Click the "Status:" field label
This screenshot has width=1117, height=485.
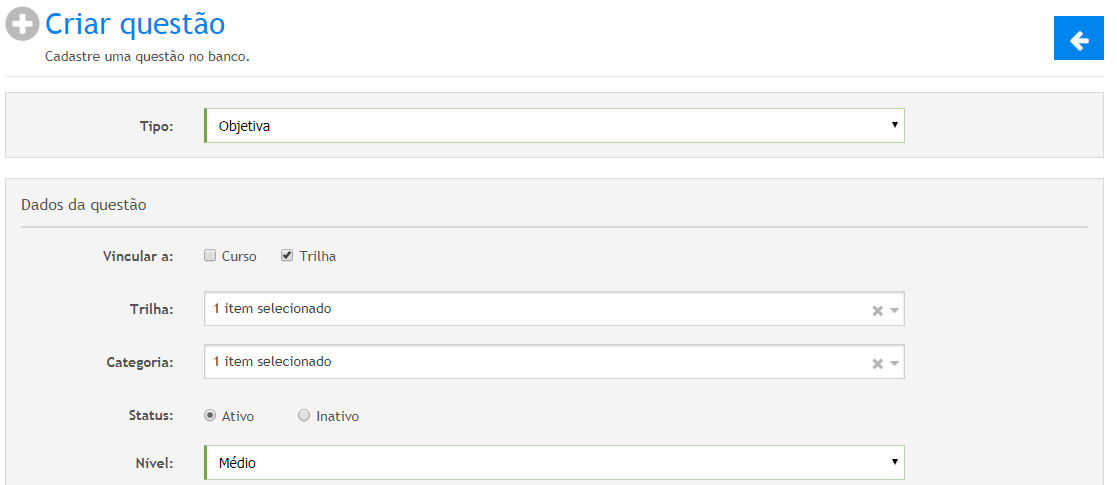[x=152, y=416]
